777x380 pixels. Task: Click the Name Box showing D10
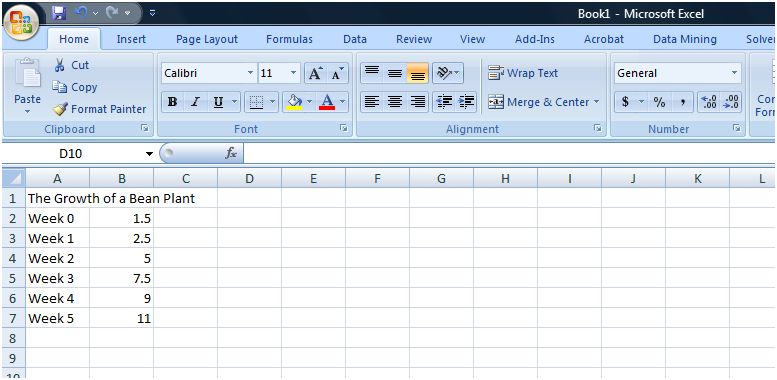(71, 154)
